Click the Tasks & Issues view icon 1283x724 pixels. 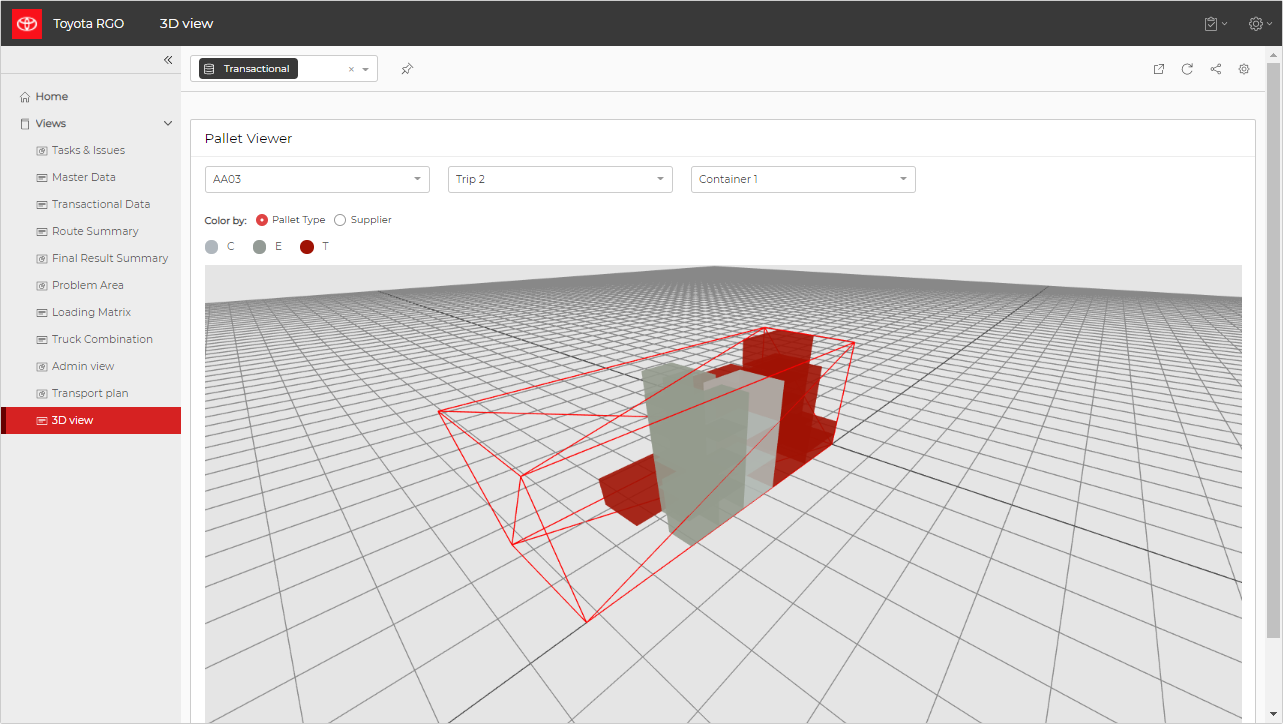42,151
